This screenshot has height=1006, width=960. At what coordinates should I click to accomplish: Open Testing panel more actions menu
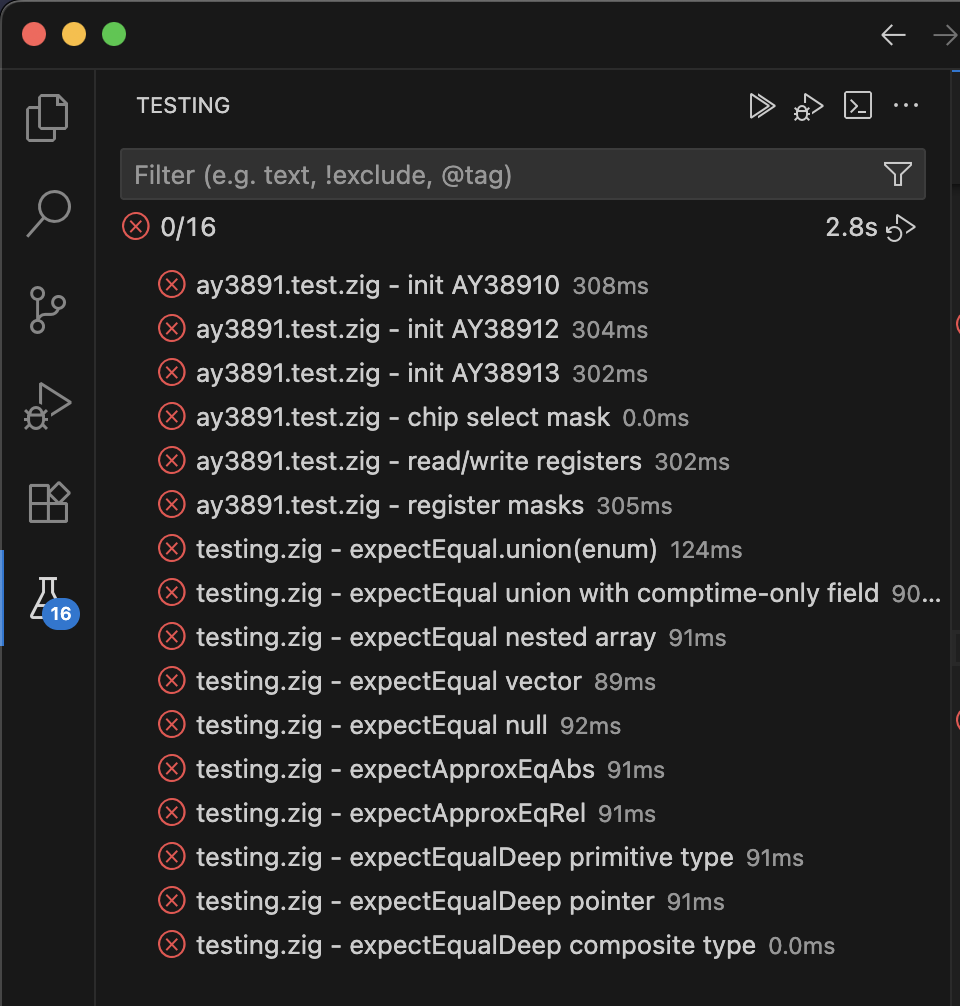point(906,106)
